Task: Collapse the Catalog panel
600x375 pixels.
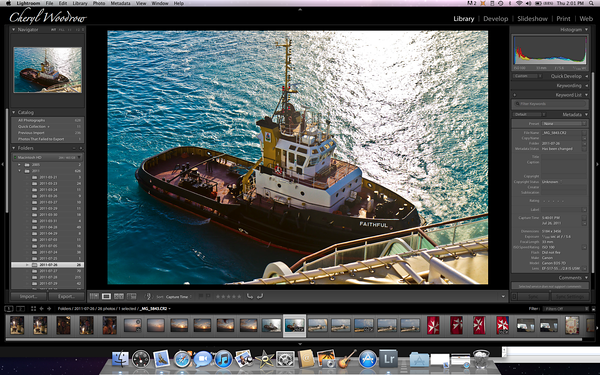Action: tap(13, 112)
